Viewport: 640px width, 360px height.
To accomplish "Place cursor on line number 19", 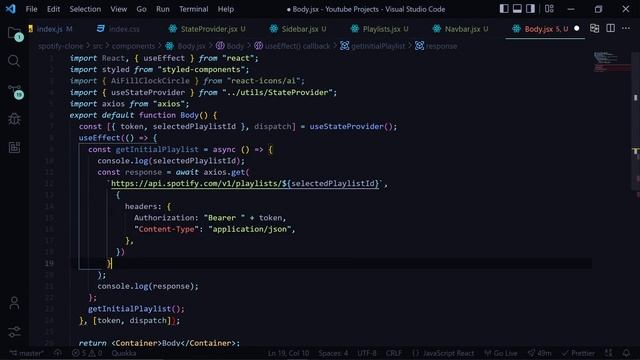I will pyautogui.click(x=49, y=263).
